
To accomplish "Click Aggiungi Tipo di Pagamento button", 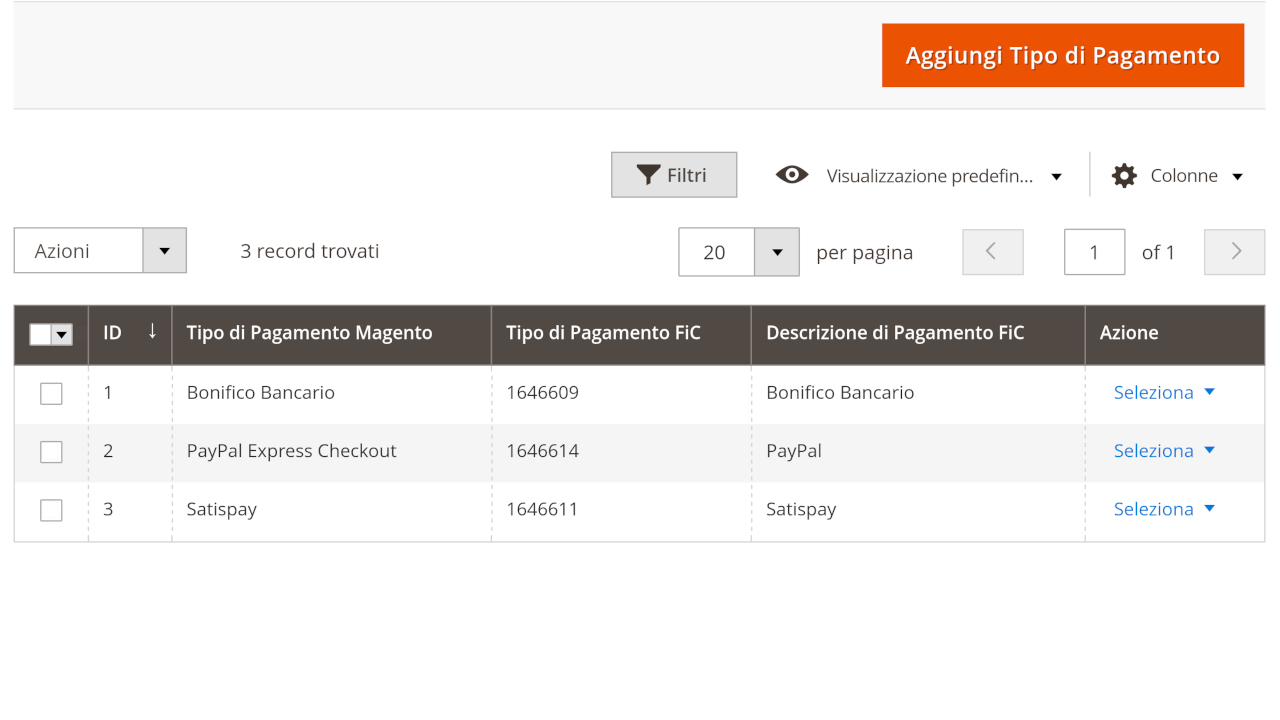I will (1062, 56).
